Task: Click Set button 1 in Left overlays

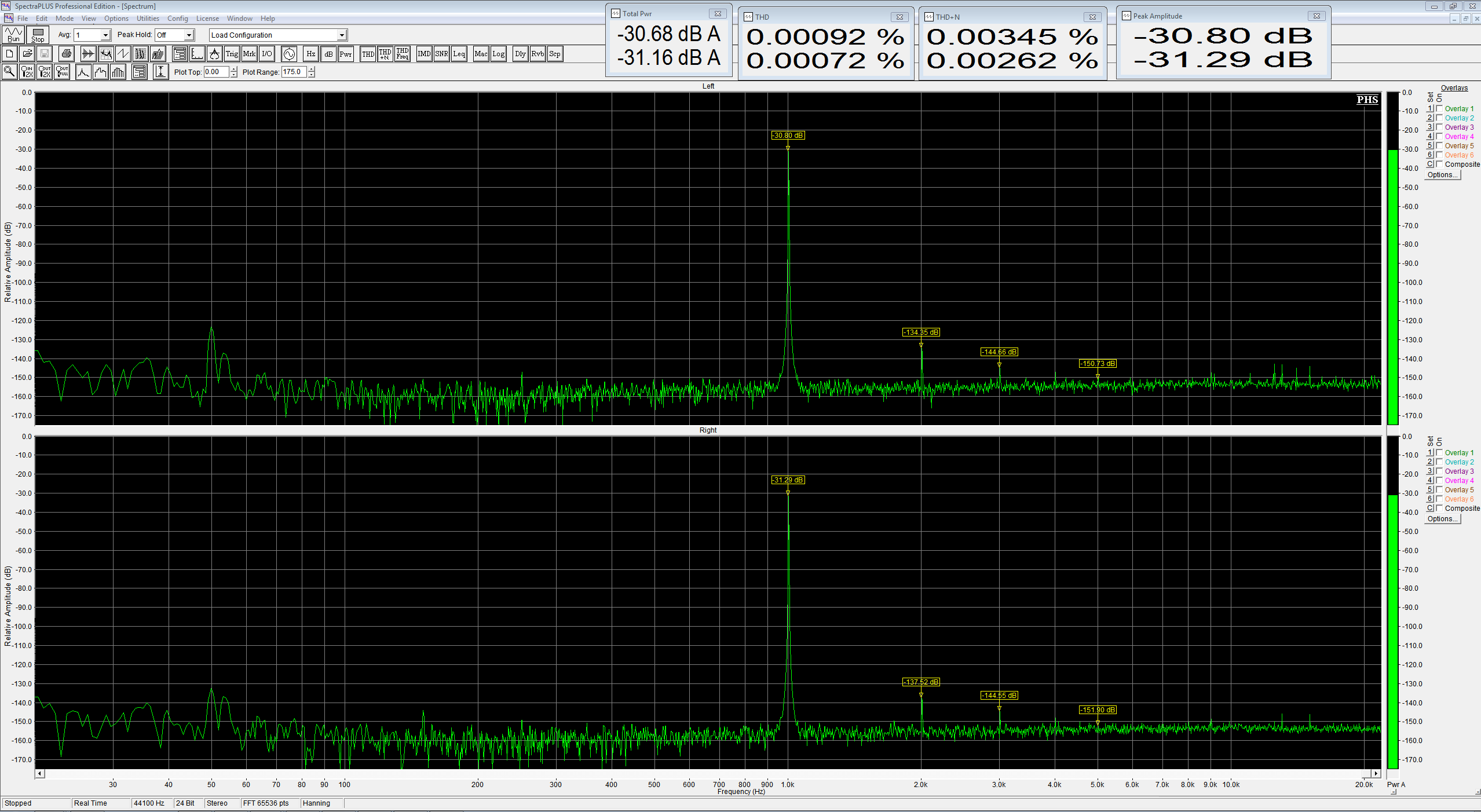Action: click(x=1429, y=108)
